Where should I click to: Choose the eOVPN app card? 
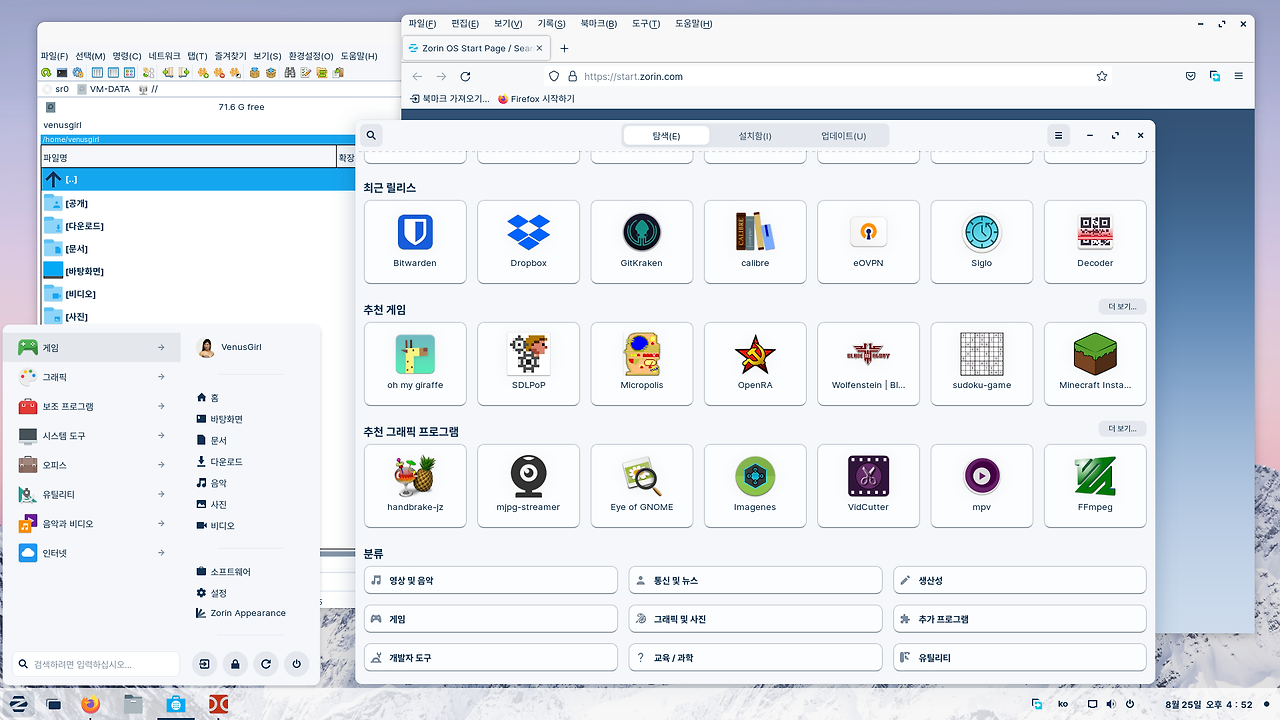(x=868, y=241)
